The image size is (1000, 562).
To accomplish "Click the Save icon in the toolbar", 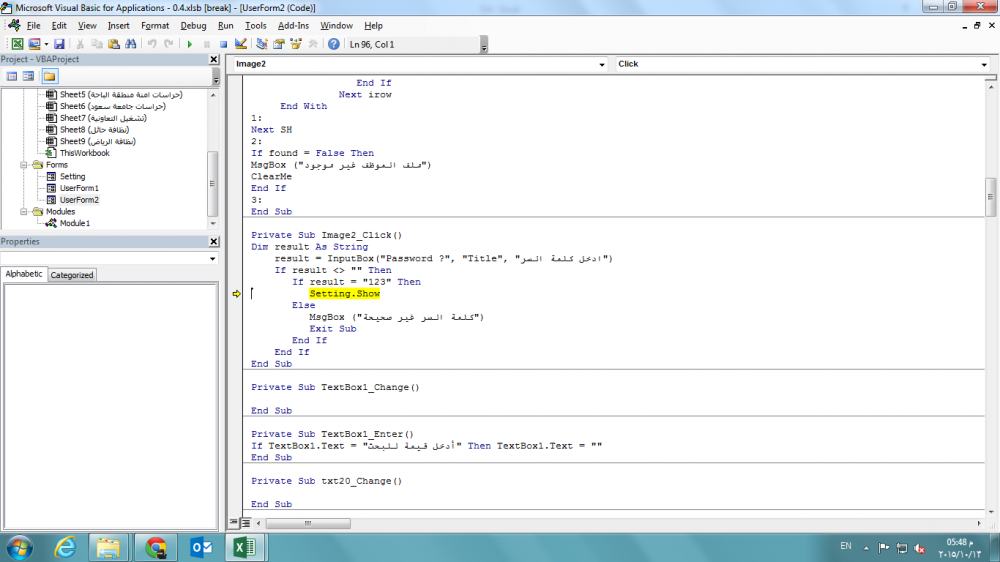I will point(59,44).
